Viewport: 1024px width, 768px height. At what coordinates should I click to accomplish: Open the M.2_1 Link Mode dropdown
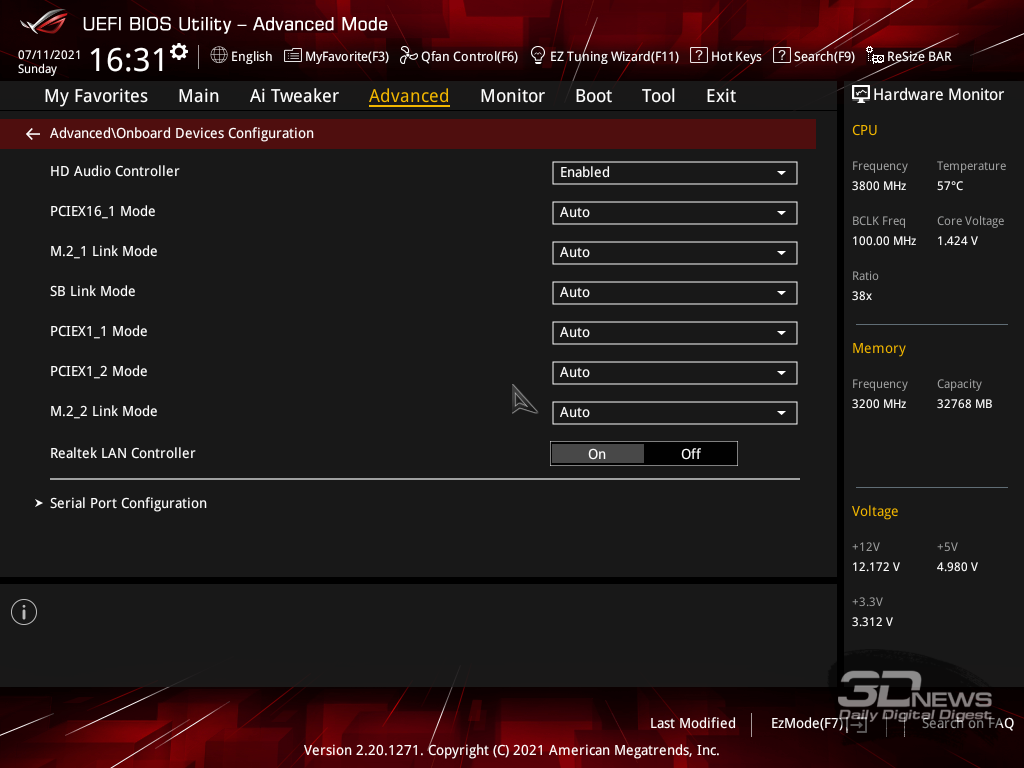pyautogui.click(x=675, y=253)
